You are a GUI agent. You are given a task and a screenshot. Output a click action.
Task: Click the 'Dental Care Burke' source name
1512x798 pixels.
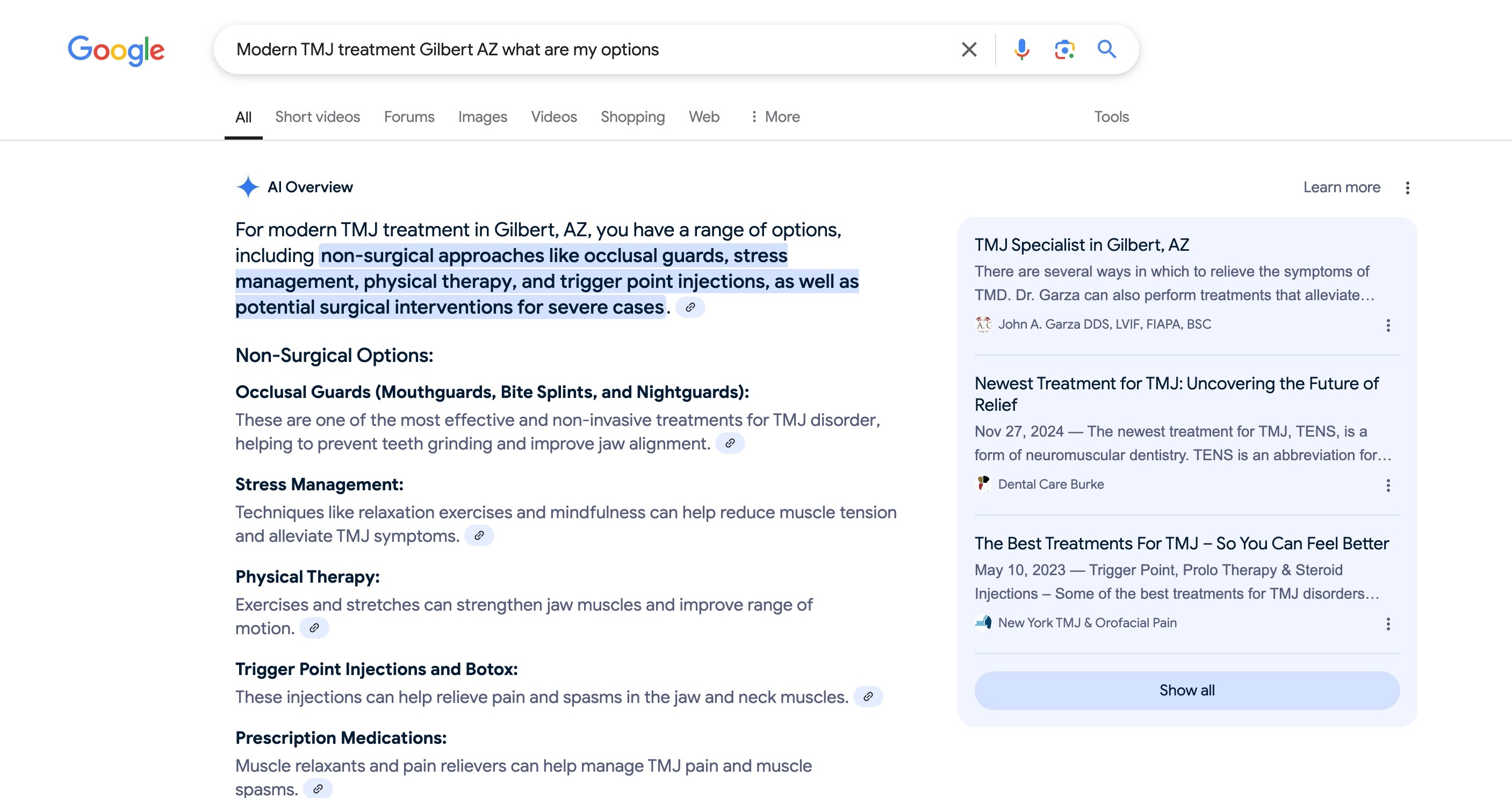tap(1050, 484)
